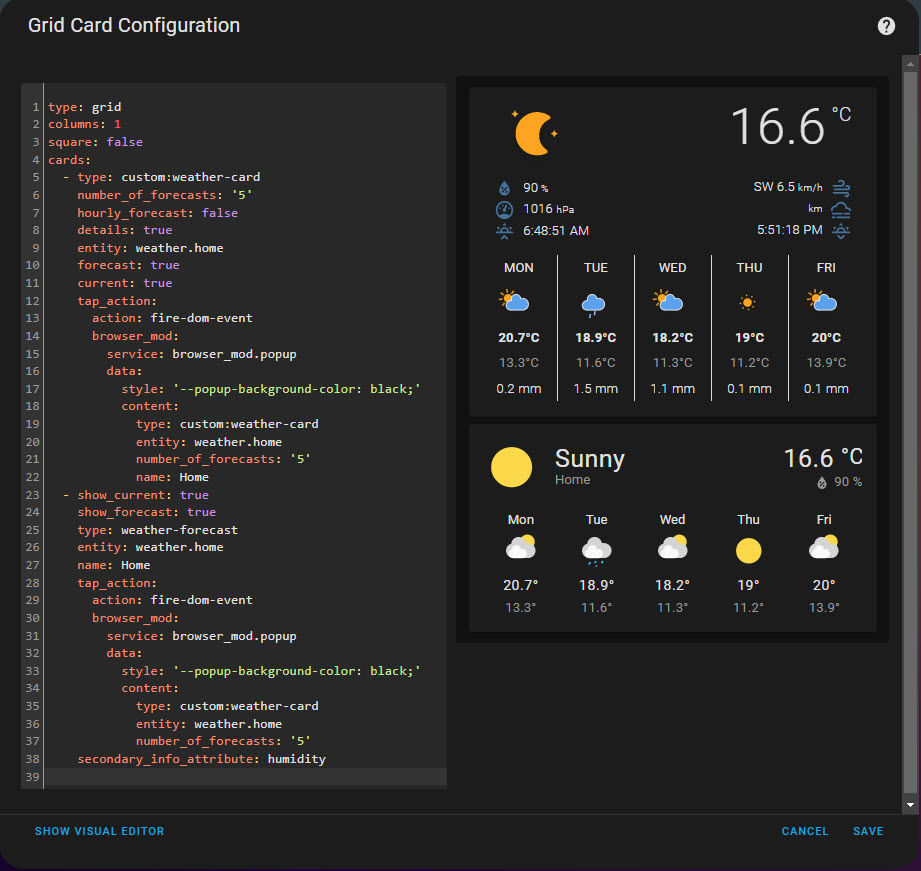Open help via the question mark icon
921x871 pixels.
[886, 26]
